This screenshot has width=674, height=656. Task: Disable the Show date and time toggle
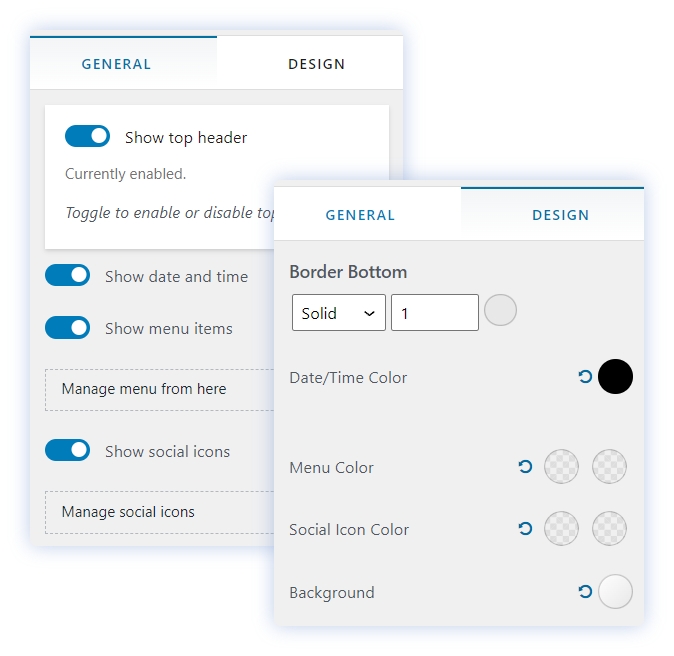click(x=67, y=276)
